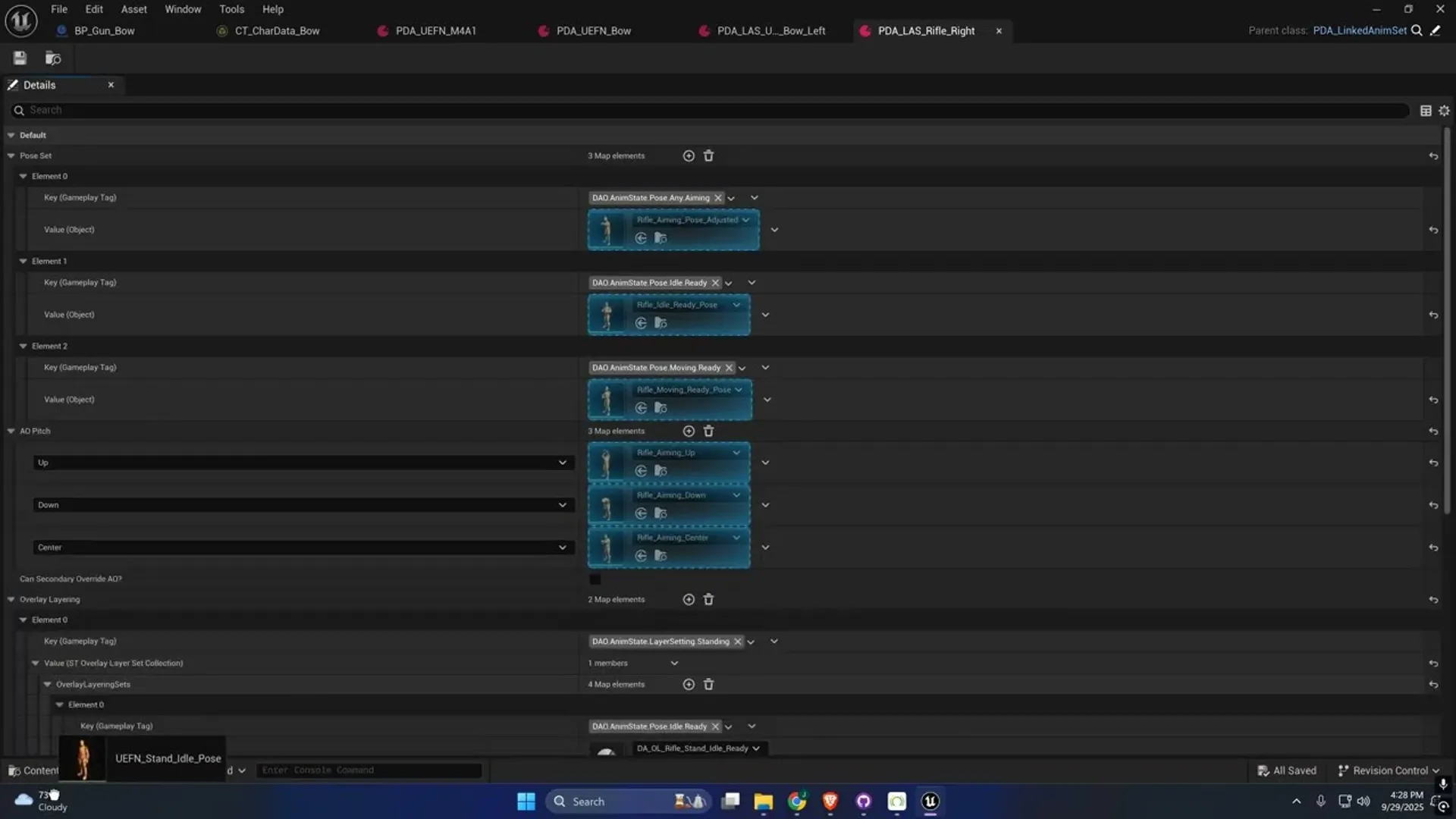This screenshot has height=819, width=1456.
Task: Open File Explorer from the taskbar
Action: [763, 802]
